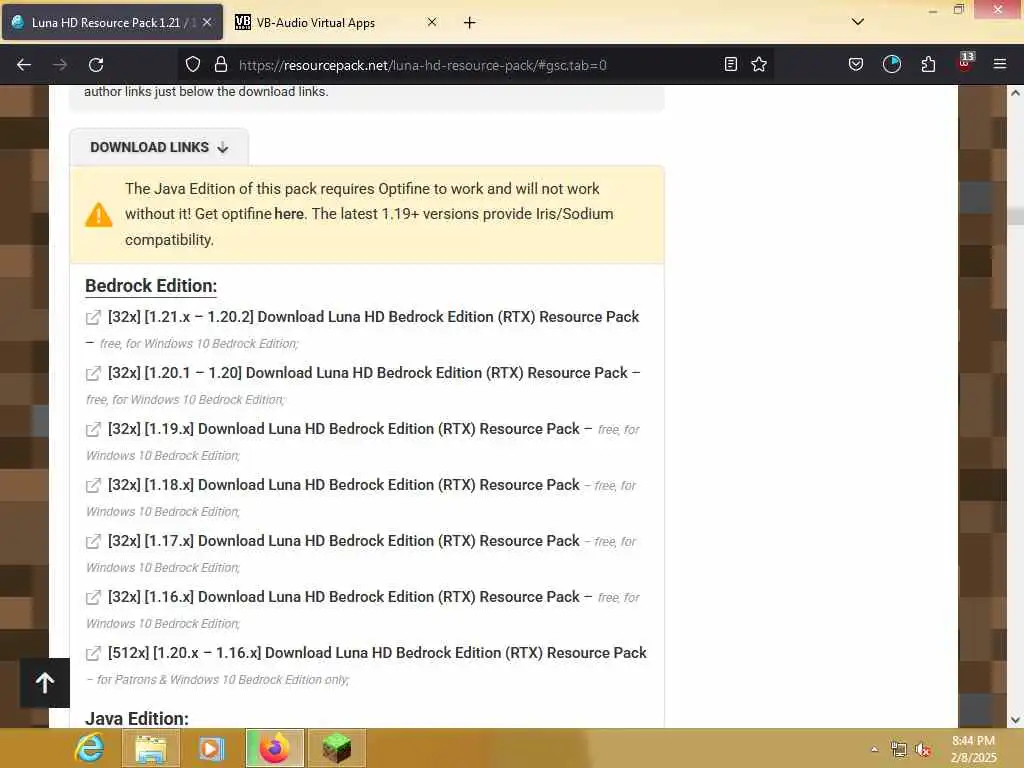Open the muted volume tray icon

923,750
